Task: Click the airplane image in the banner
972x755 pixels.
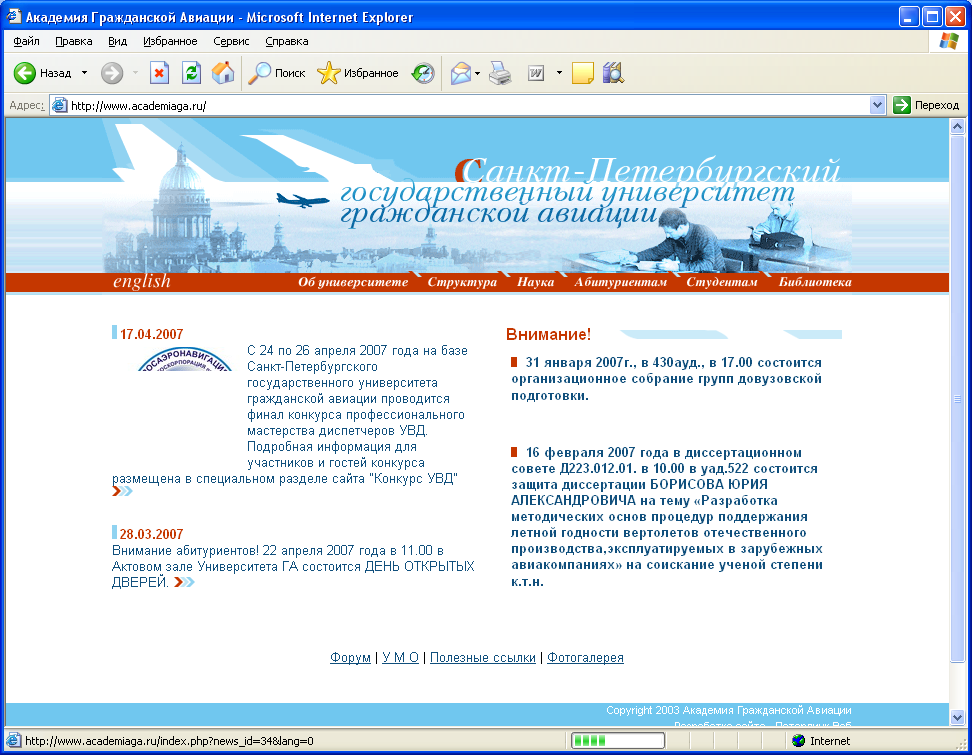Action: click(303, 200)
